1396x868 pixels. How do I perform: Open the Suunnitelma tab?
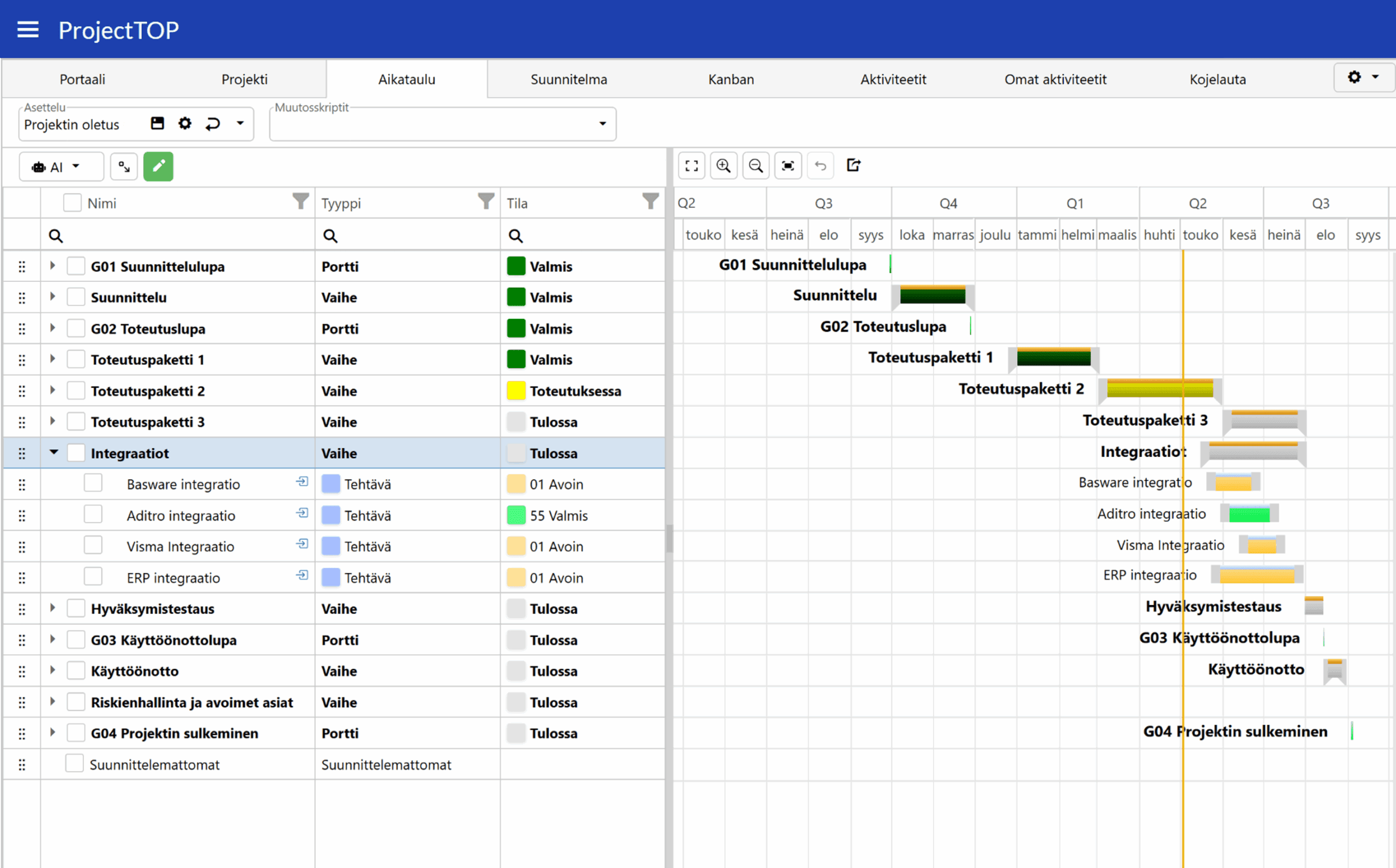click(x=568, y=79)
